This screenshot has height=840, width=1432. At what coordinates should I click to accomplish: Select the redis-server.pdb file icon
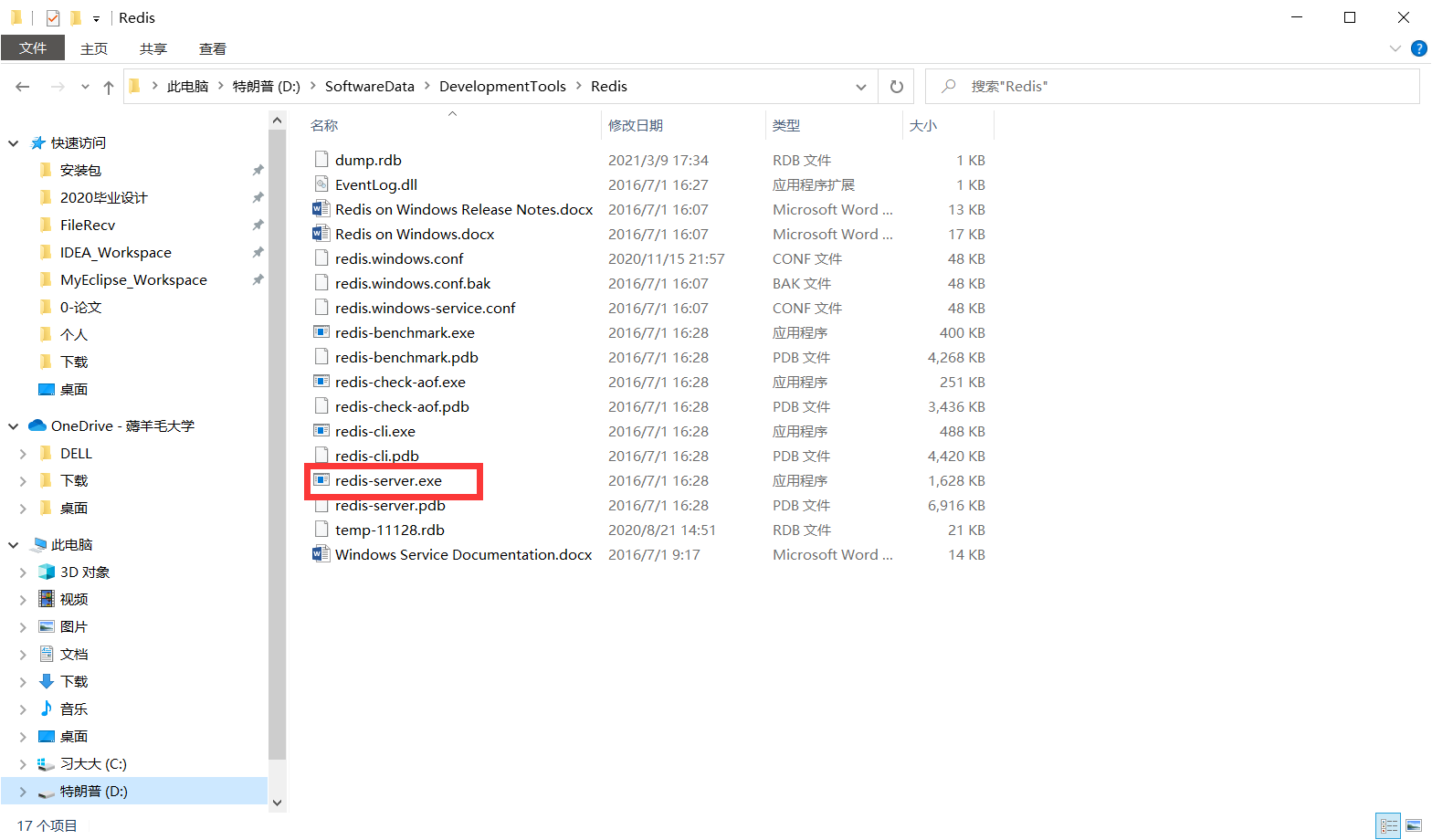coord(321,505)
